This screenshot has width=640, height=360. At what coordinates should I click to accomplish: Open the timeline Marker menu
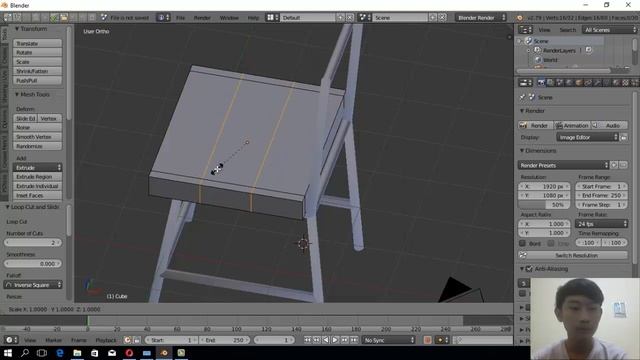point(53,340)
